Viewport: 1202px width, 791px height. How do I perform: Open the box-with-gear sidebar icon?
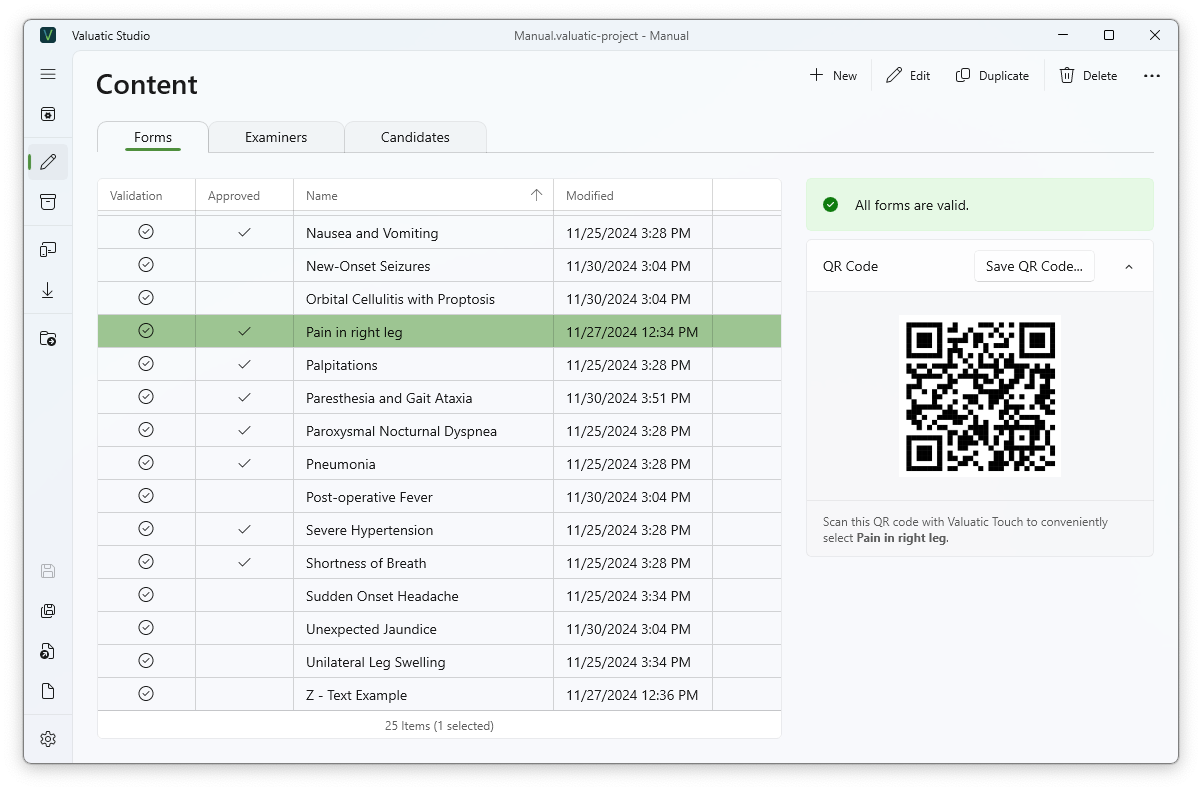click(48, 114)
